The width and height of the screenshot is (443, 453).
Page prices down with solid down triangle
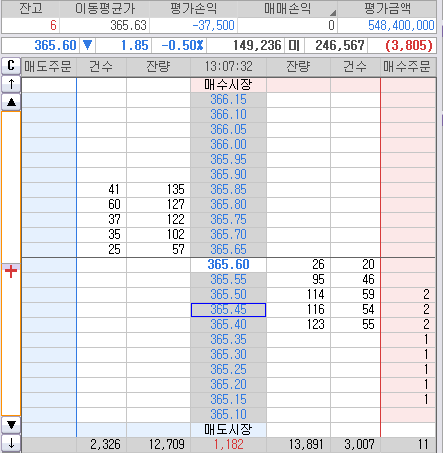click(11, 425)
